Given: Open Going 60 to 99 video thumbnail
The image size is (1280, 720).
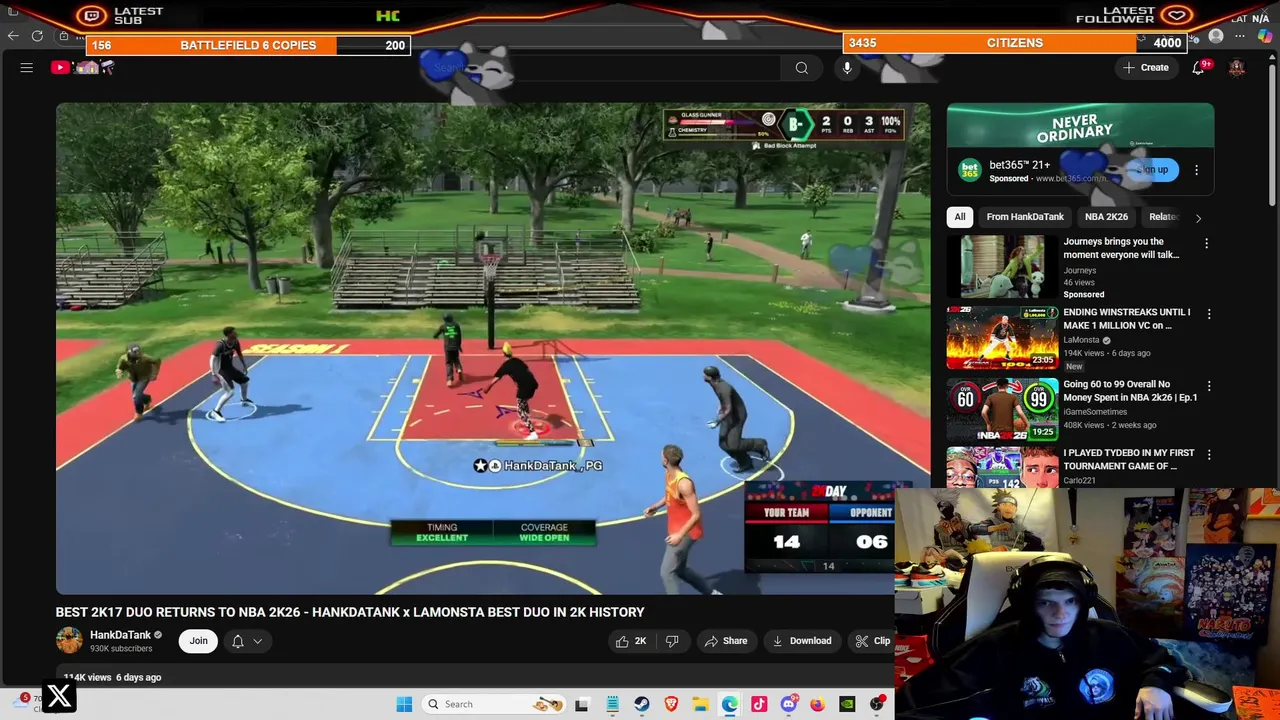Looking at the screenshot, I should (x=1002, y=409).
